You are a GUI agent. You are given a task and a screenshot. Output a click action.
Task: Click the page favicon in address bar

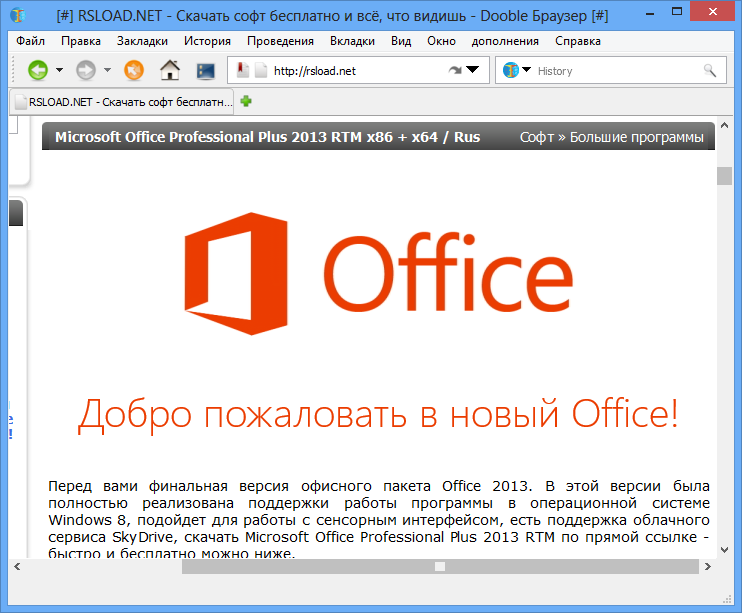point(261,71)
